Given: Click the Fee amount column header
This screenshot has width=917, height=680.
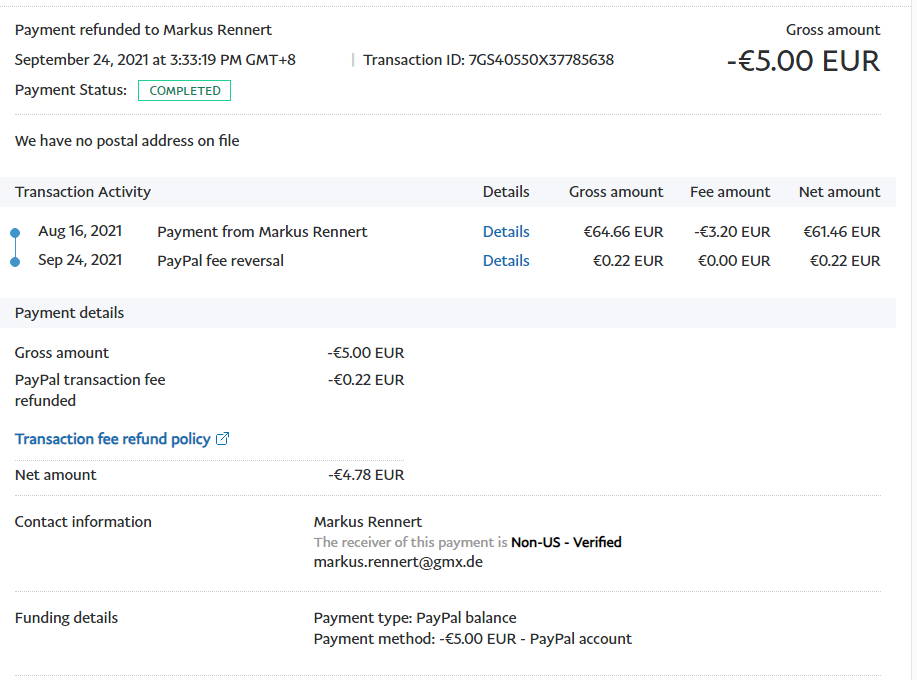Looking at the screenshot, I should 730,192.
